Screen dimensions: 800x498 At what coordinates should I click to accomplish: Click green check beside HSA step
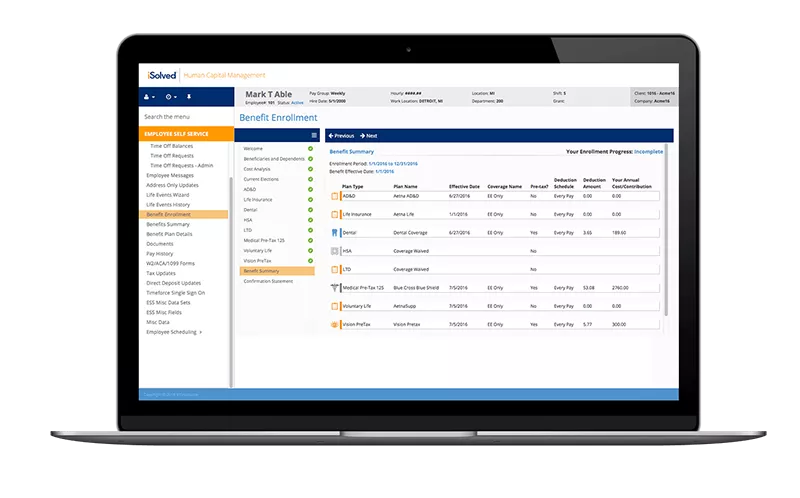click(x=310, y=220)
